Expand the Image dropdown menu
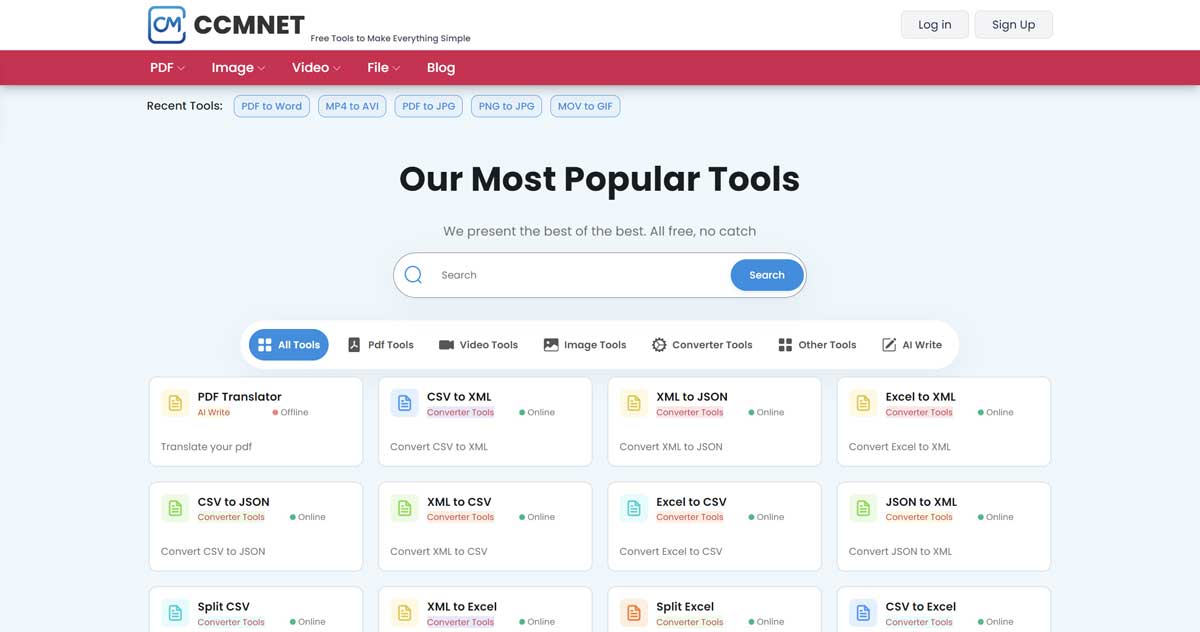Screen dimensions: 1200x632 (238, 68)
